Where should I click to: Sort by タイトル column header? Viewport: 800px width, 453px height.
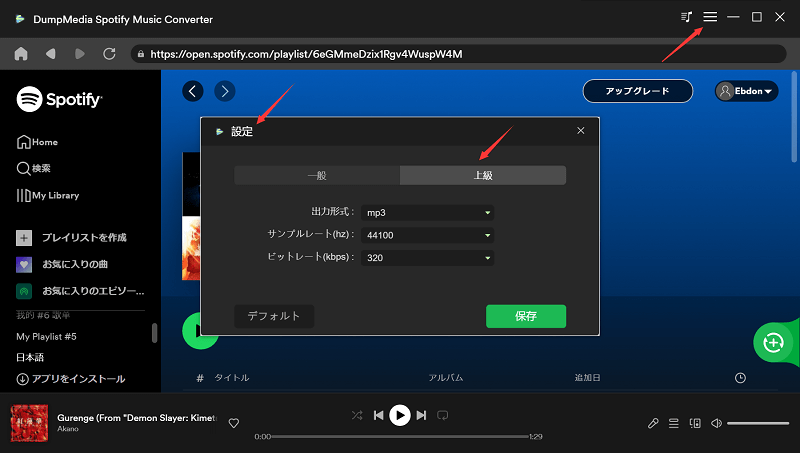point(232,378)
